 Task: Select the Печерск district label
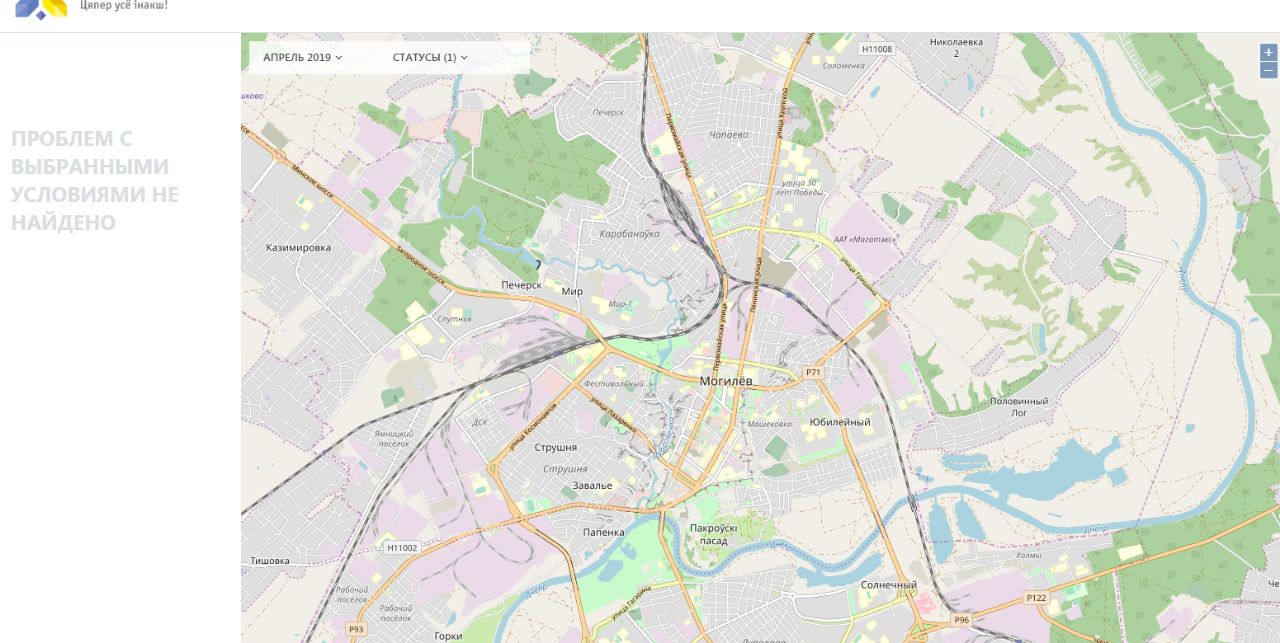tap(521, 285)
